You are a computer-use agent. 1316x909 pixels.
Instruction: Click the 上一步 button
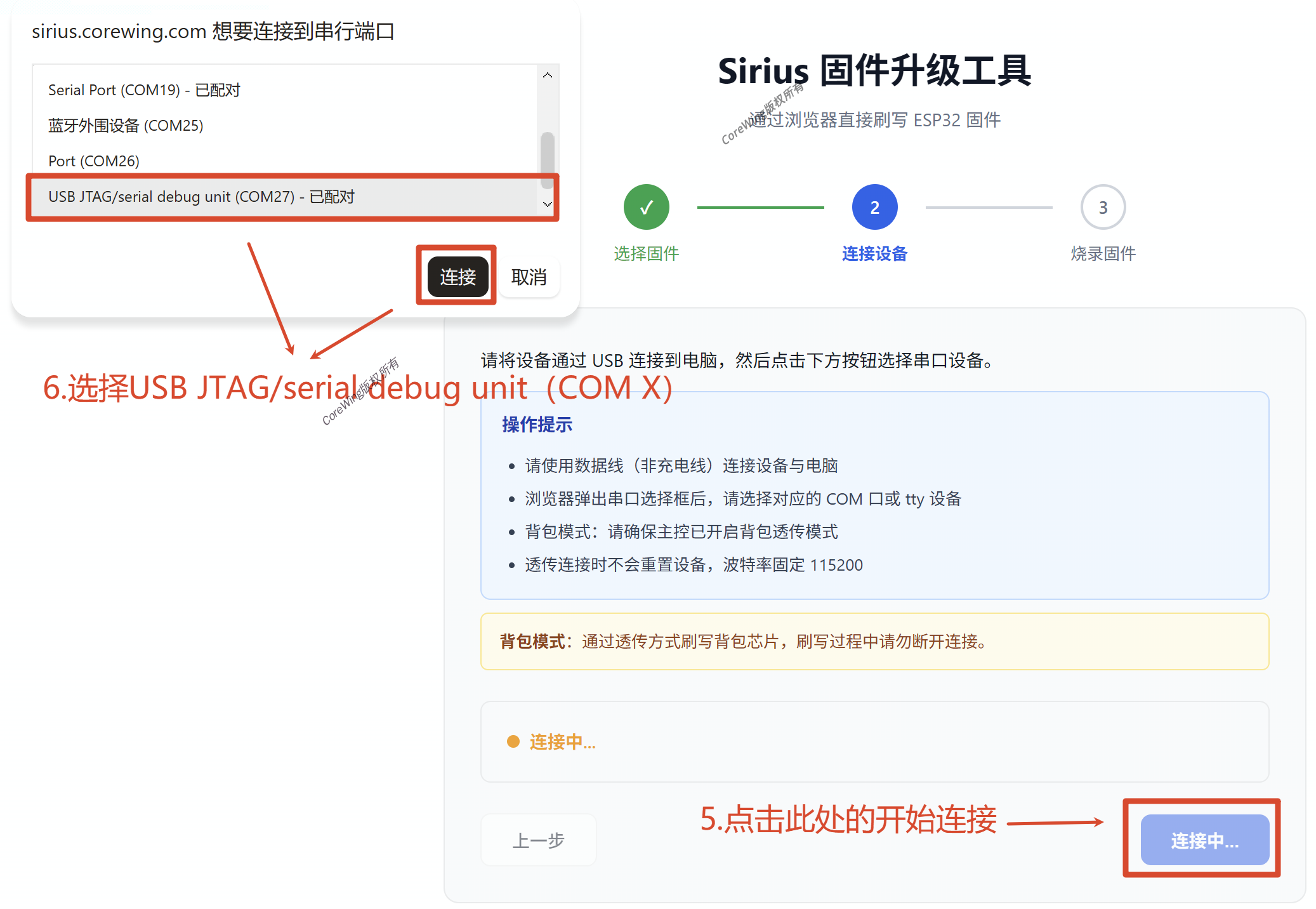pos(538,840)
